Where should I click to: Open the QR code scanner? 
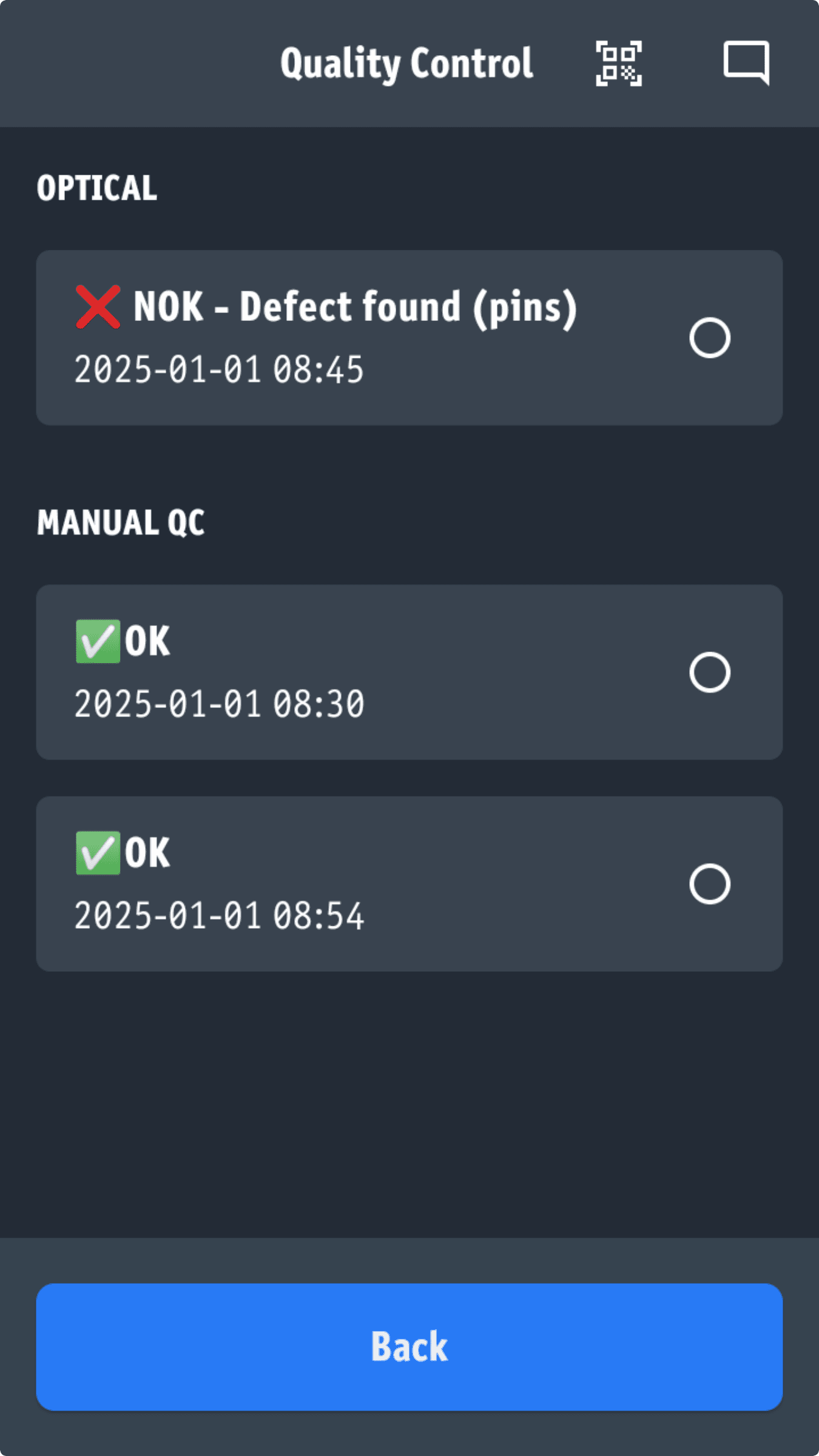coord(618,62)
